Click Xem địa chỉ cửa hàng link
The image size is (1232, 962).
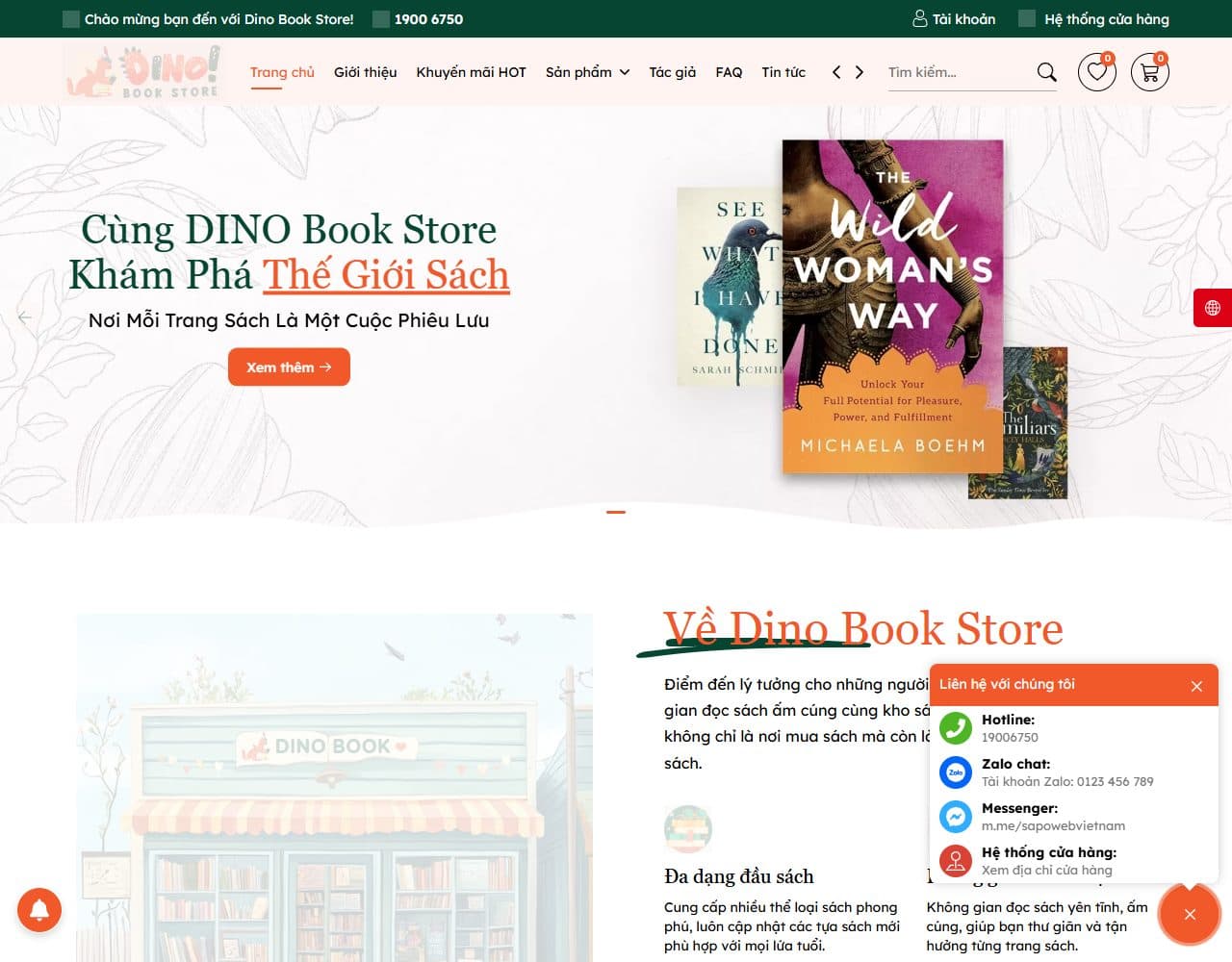[x=1046, y=870]
